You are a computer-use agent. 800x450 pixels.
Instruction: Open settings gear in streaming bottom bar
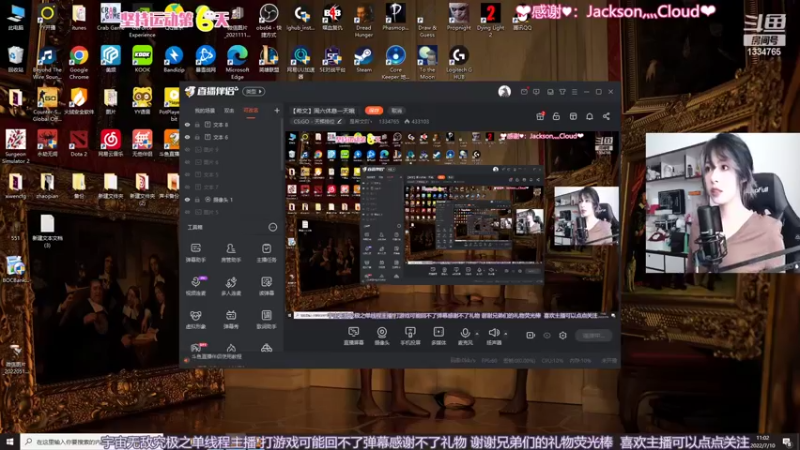[x=563, y=335]
